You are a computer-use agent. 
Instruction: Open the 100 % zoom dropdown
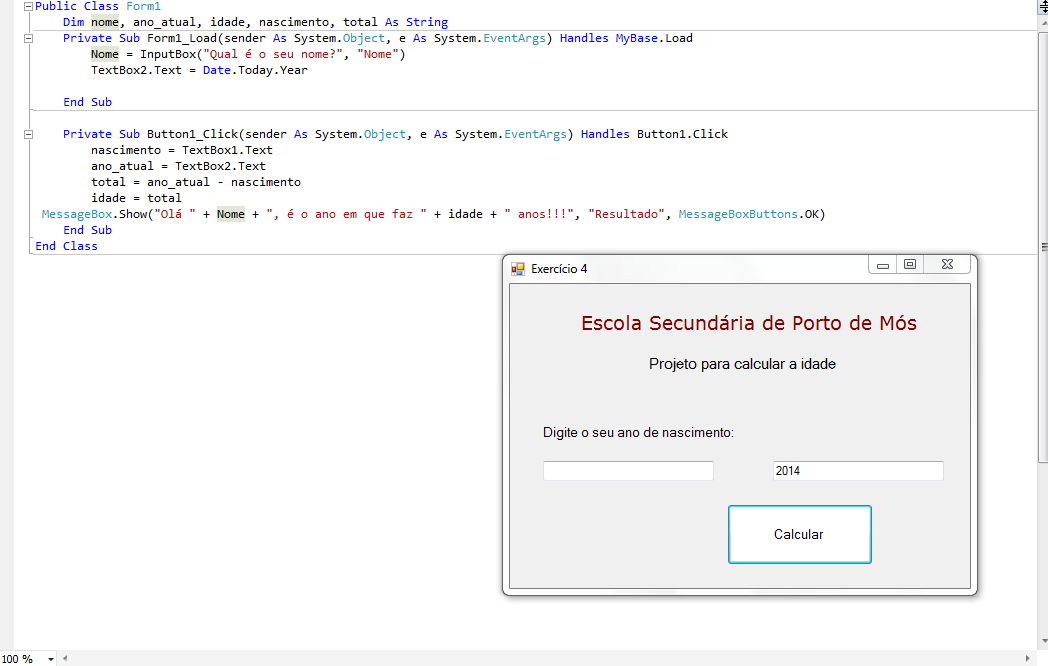[x=51, y=659]
